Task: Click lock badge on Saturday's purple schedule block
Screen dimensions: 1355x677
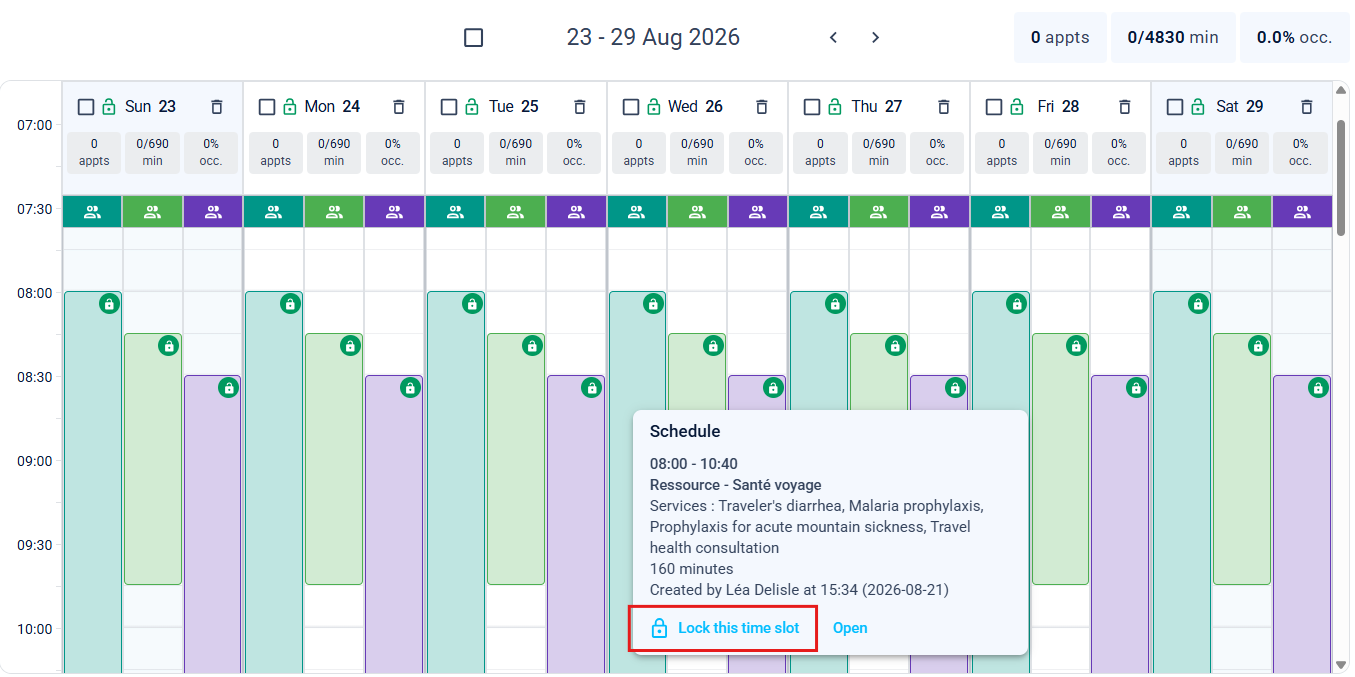Action: click(1319, 388)
